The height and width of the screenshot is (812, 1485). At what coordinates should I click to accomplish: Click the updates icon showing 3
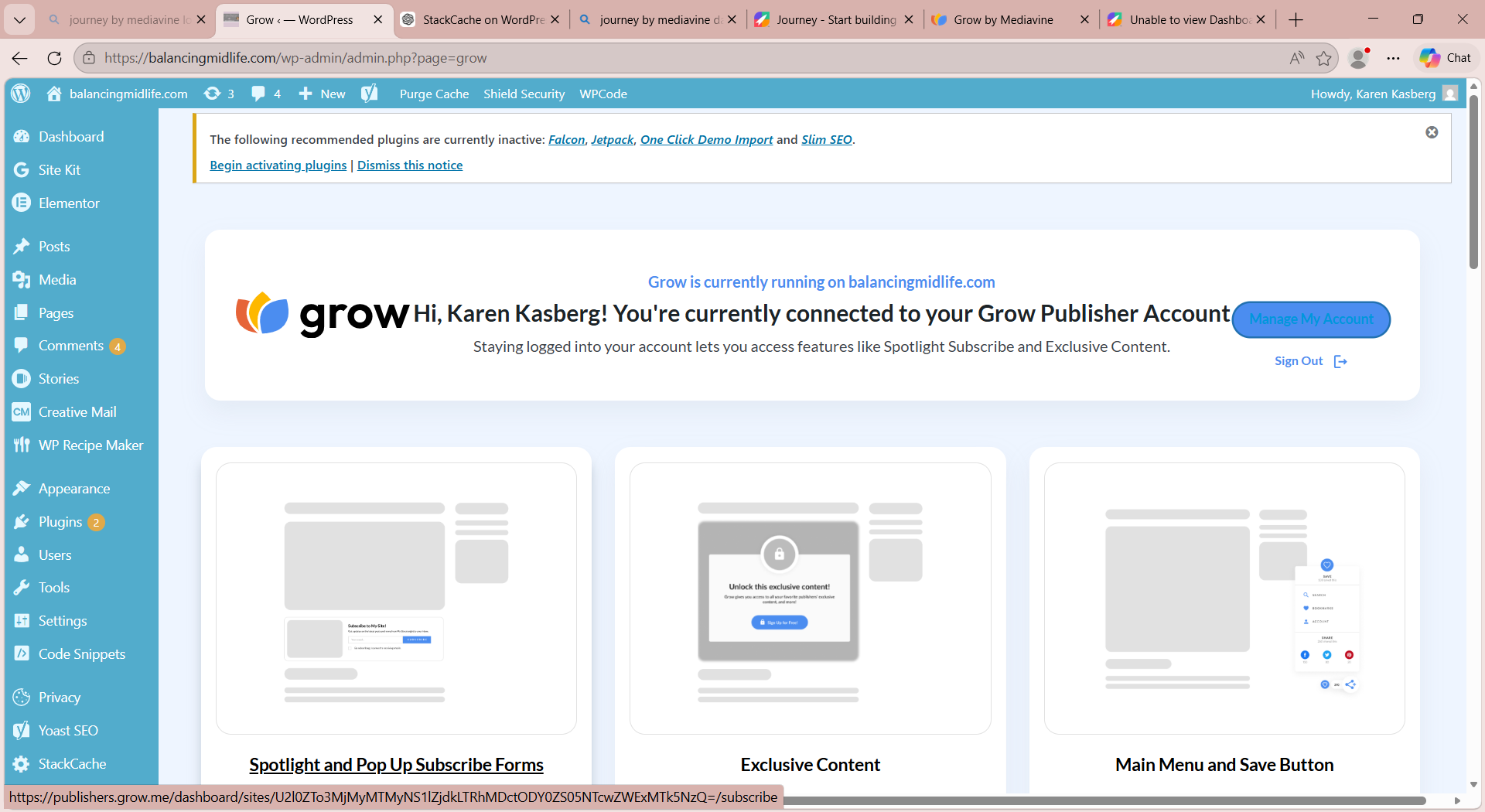coord(219,94)
